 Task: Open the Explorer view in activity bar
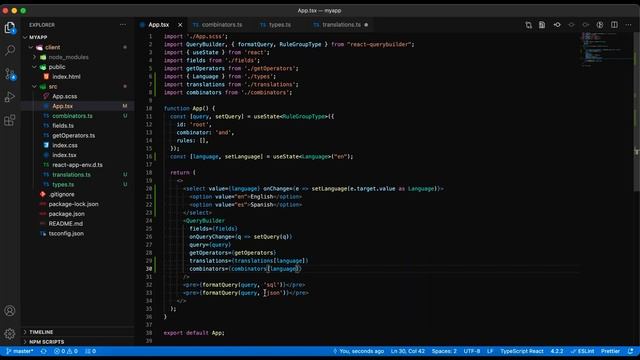point(10,27)
